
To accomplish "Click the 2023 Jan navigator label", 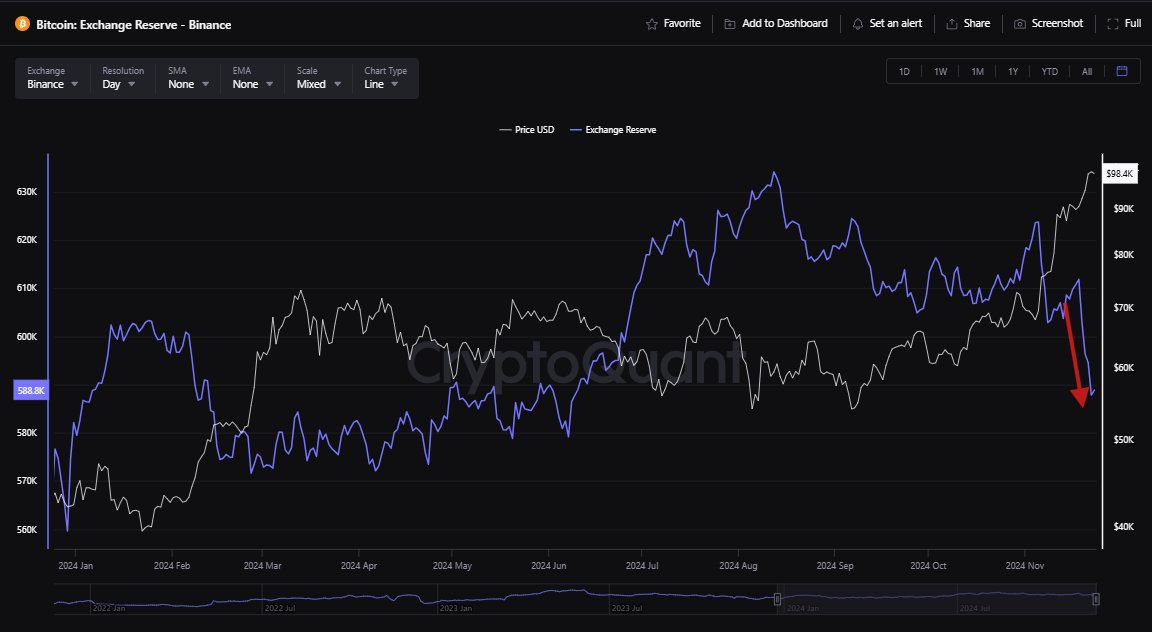I will [x=456, y=608].
